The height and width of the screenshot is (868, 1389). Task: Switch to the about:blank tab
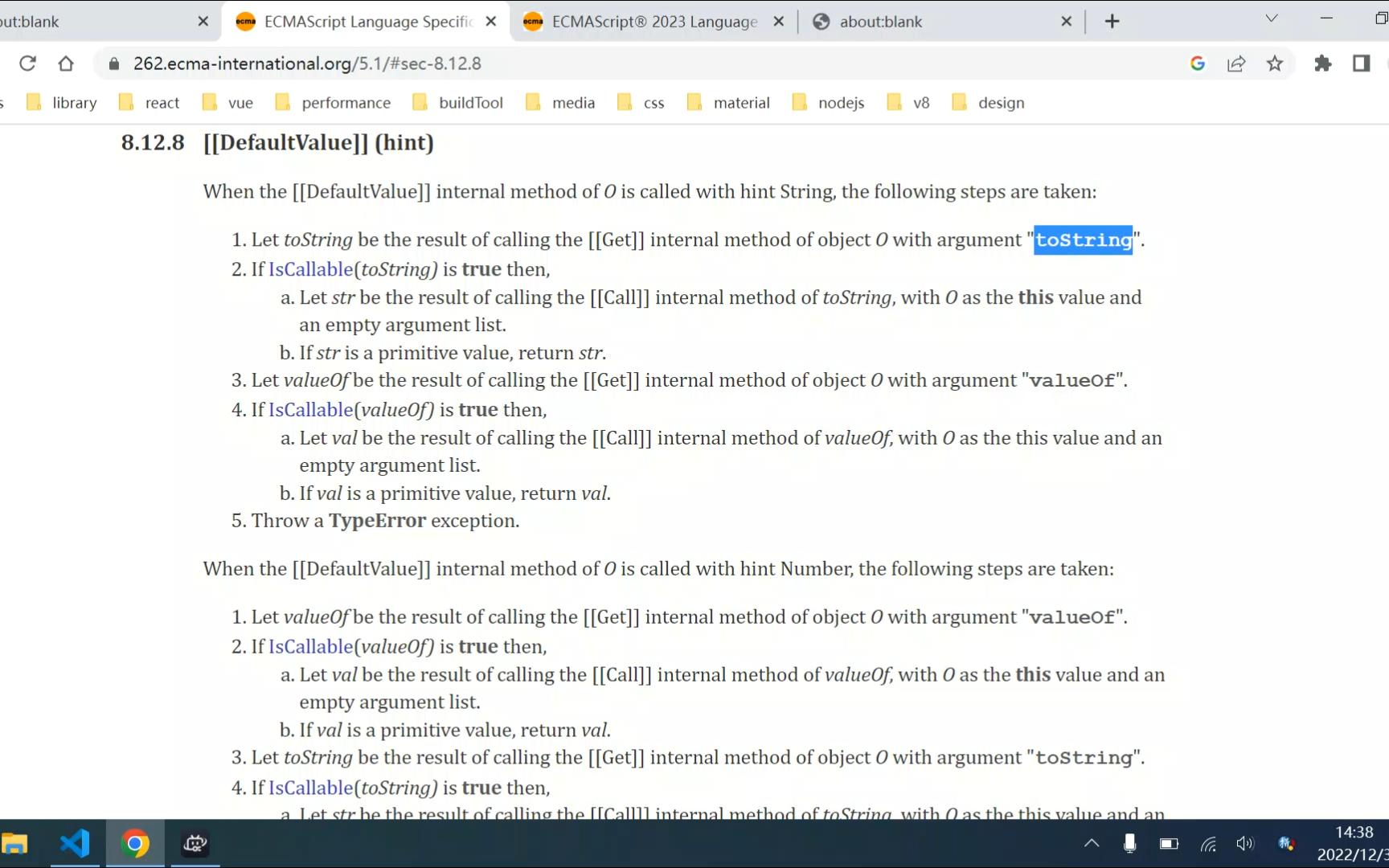click(x=880, y=22)
